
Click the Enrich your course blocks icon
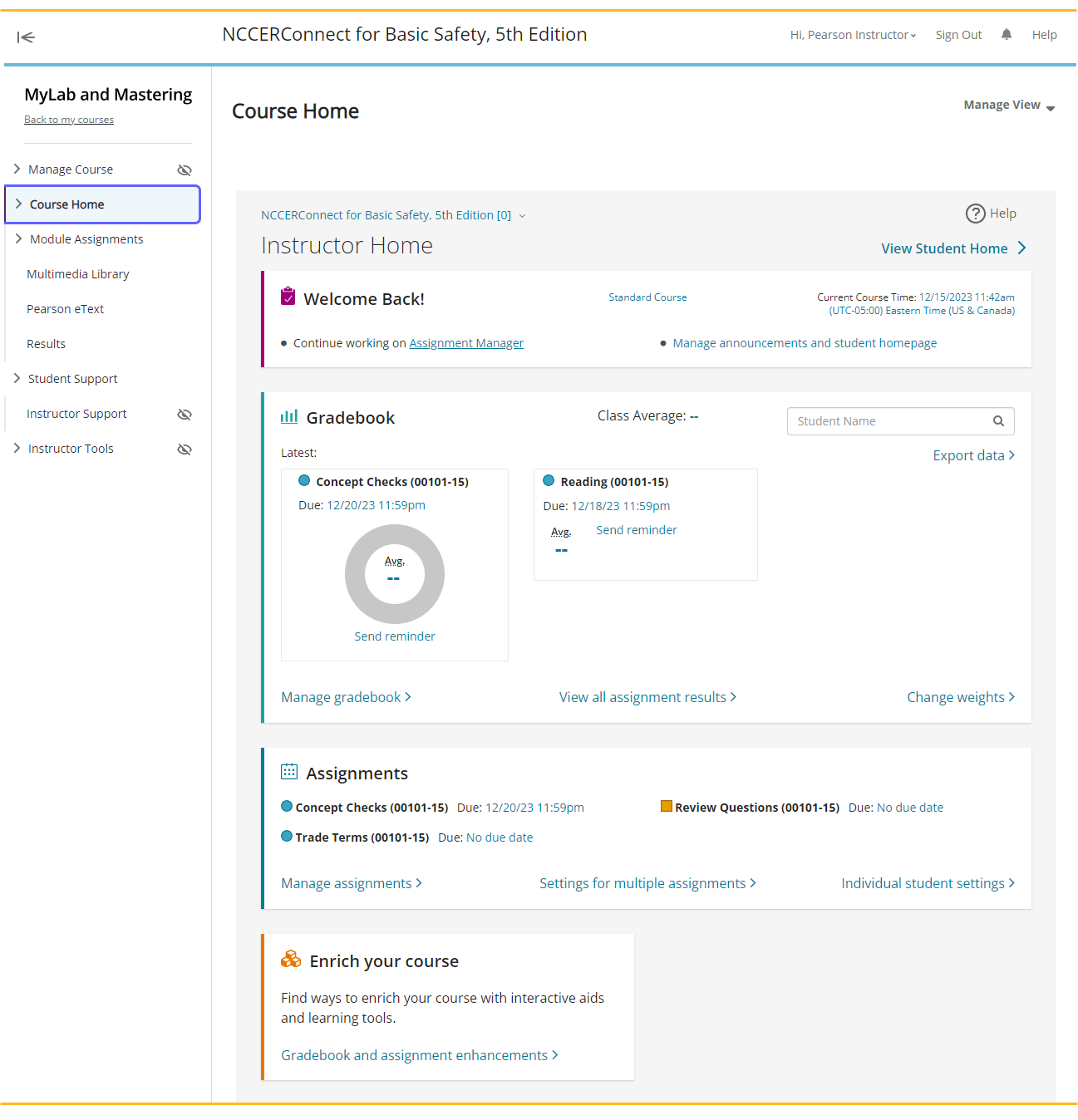tap(291, 959)
